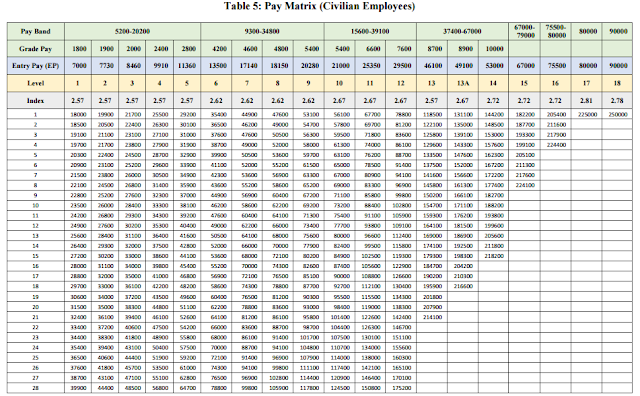Select the Pay Band header cell
The width and height of the screenshot is (640, 396).
(36, 31)
